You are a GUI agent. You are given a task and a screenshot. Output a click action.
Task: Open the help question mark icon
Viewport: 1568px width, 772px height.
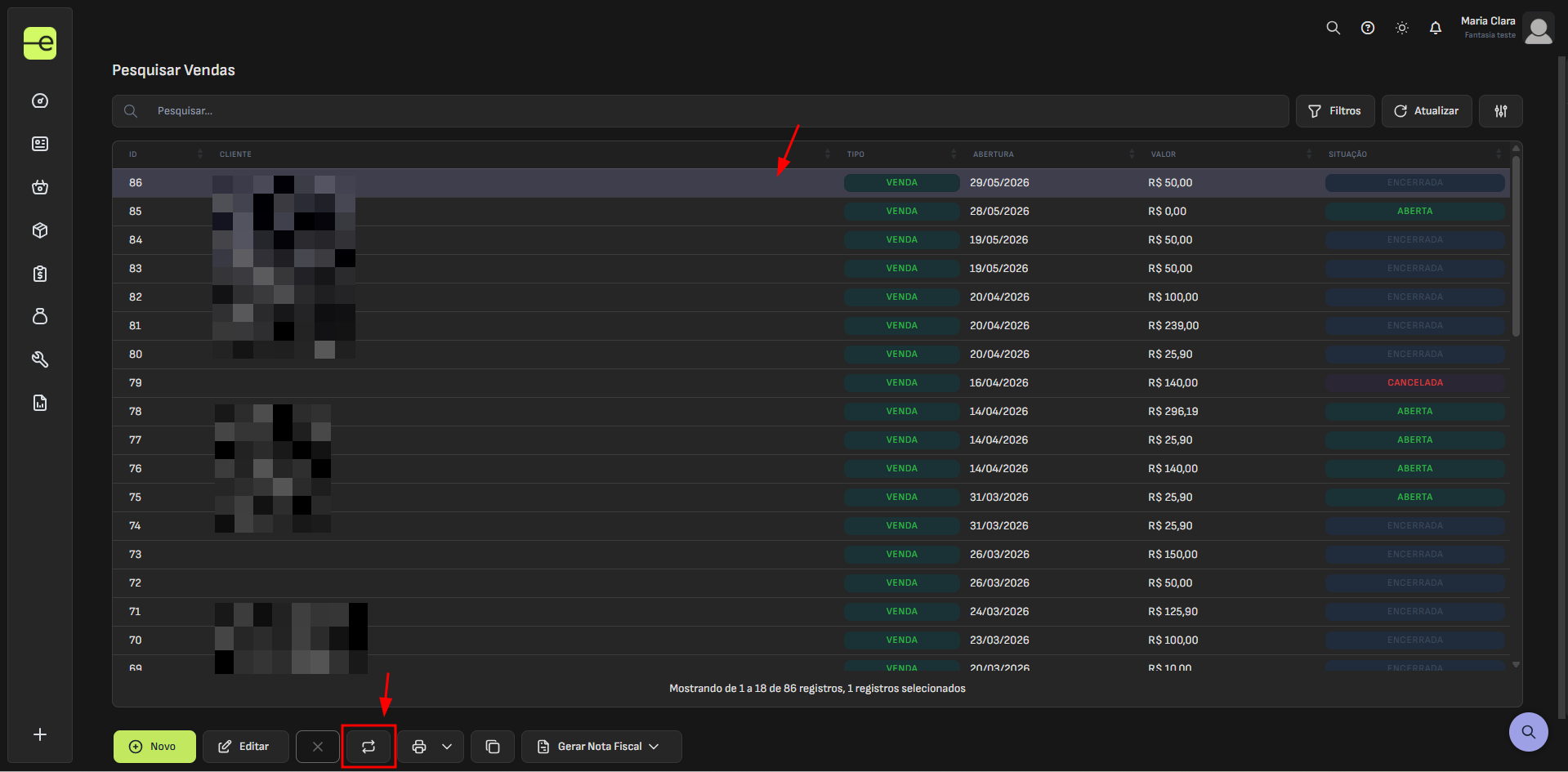[1368, 28]
